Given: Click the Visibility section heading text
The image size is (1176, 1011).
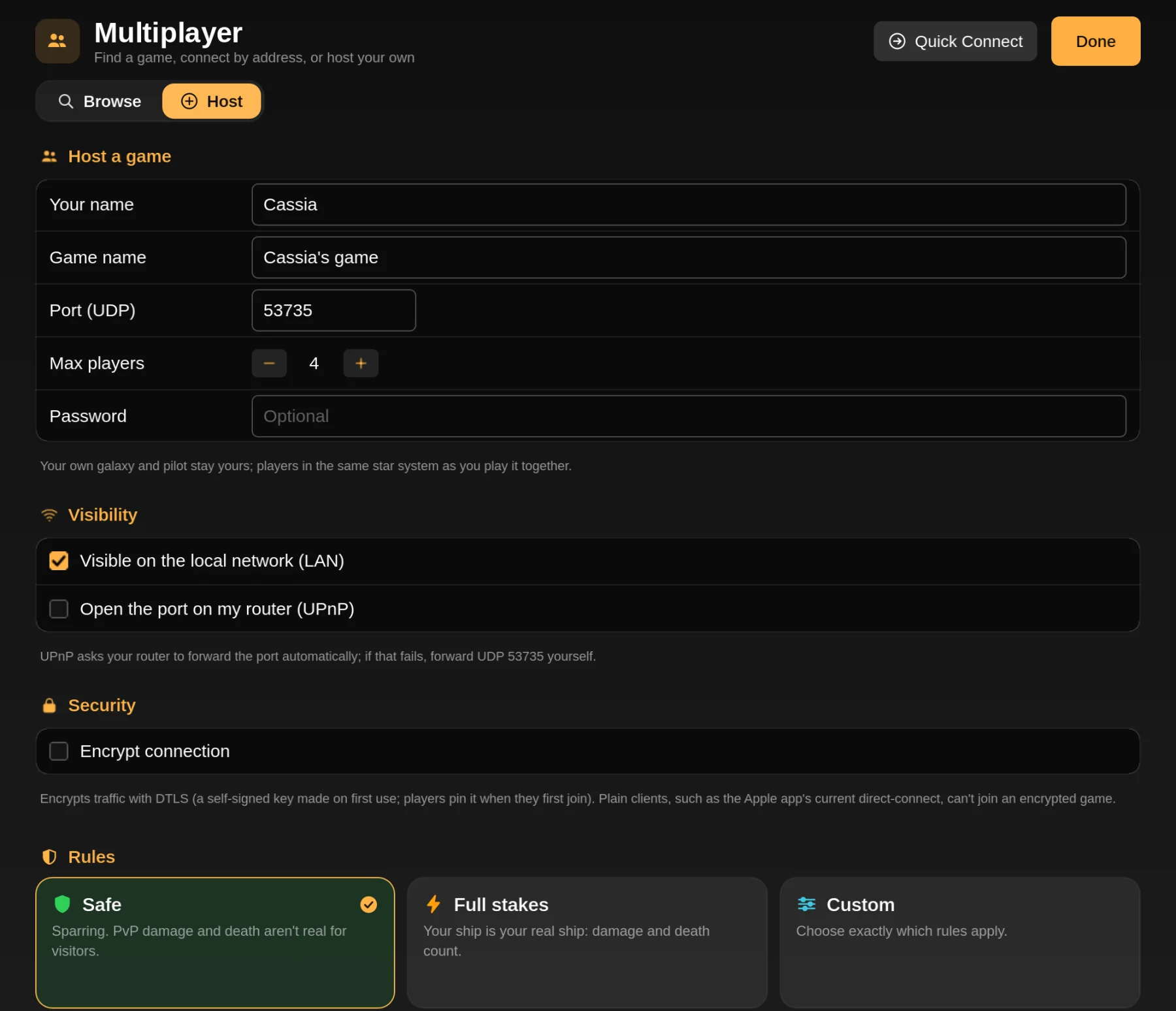Looking at the screenshot, I should coord(103,515).
